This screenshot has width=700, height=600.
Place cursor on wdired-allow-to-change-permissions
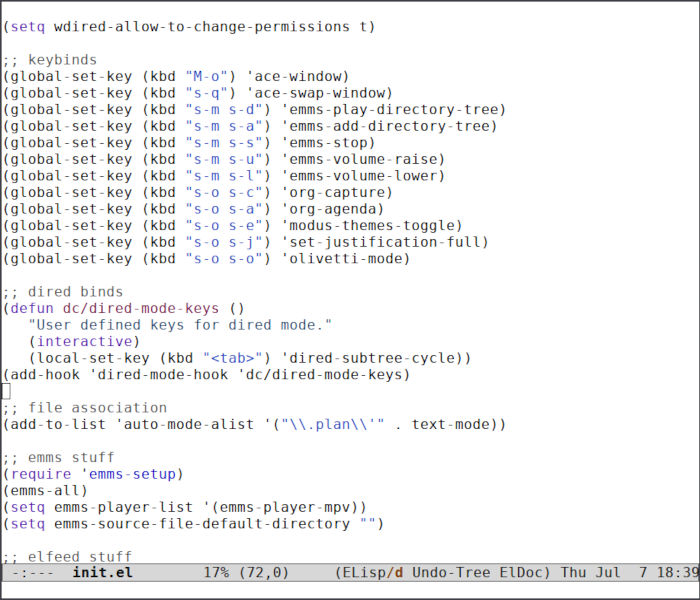(x=201, y=27)
